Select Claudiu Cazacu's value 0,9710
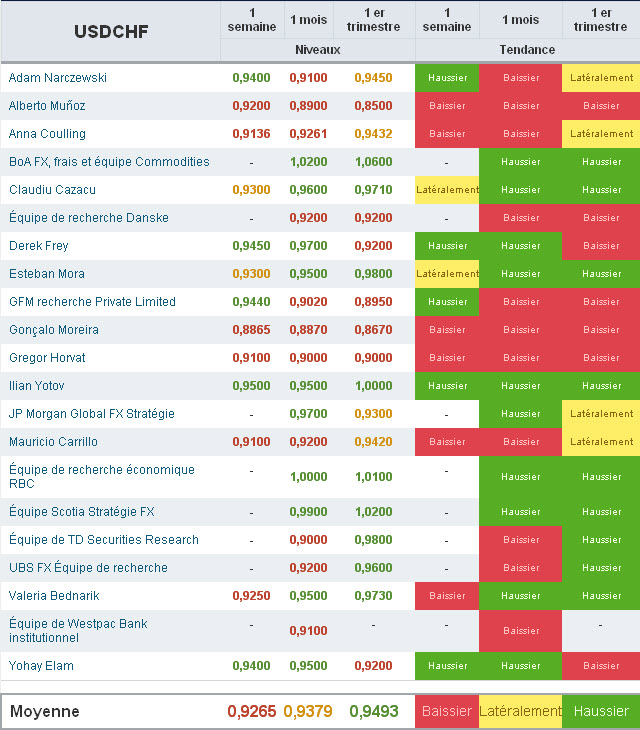The image size is (640, 730). coord(373,189)
